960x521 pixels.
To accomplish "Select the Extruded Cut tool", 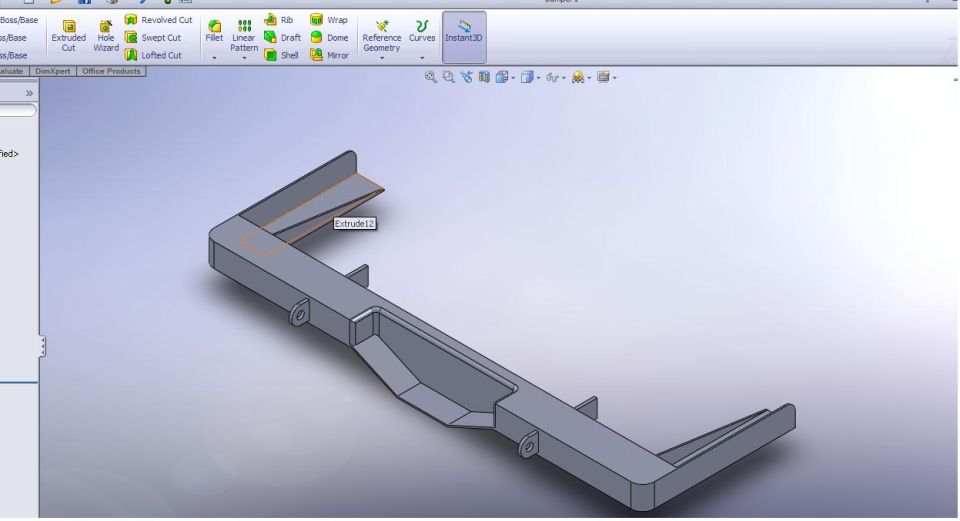I will tap(69, 36).
